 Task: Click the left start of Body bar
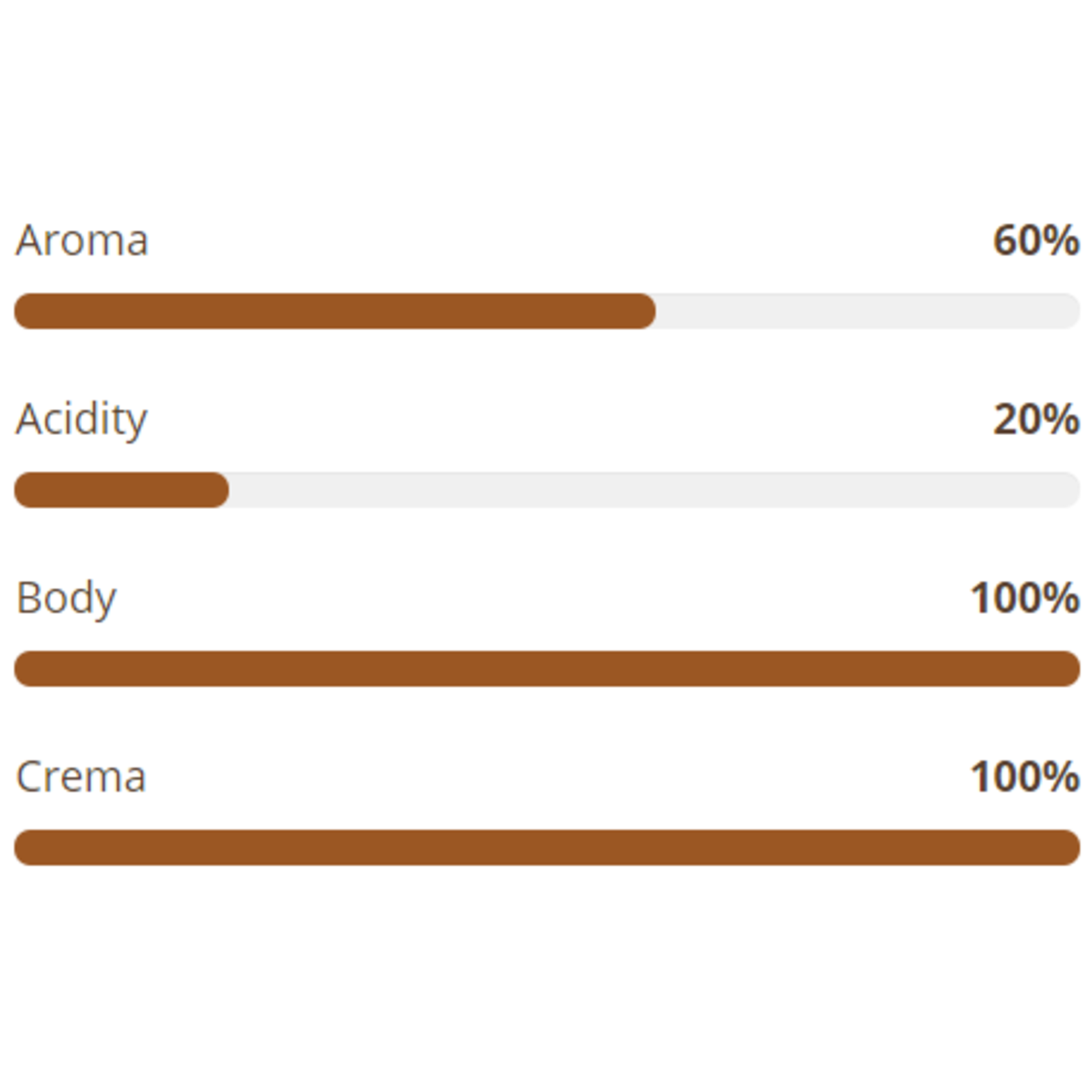pyautogui.click(x=29, y=669)
